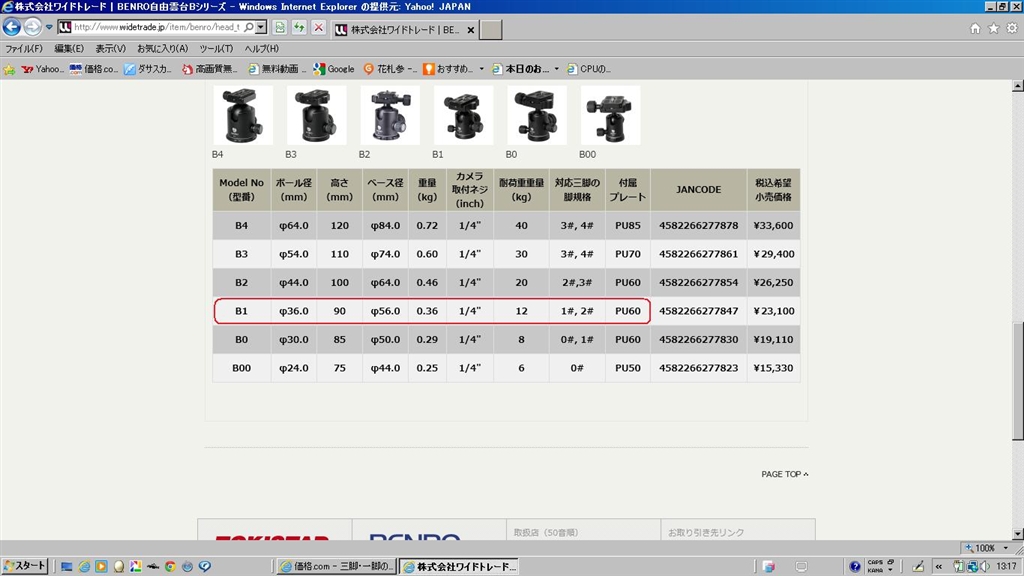This screenshot has height=576, width=1024.
Task: Expand the 本日のお favorites dropdown arrow
Action: pos(556,69)
